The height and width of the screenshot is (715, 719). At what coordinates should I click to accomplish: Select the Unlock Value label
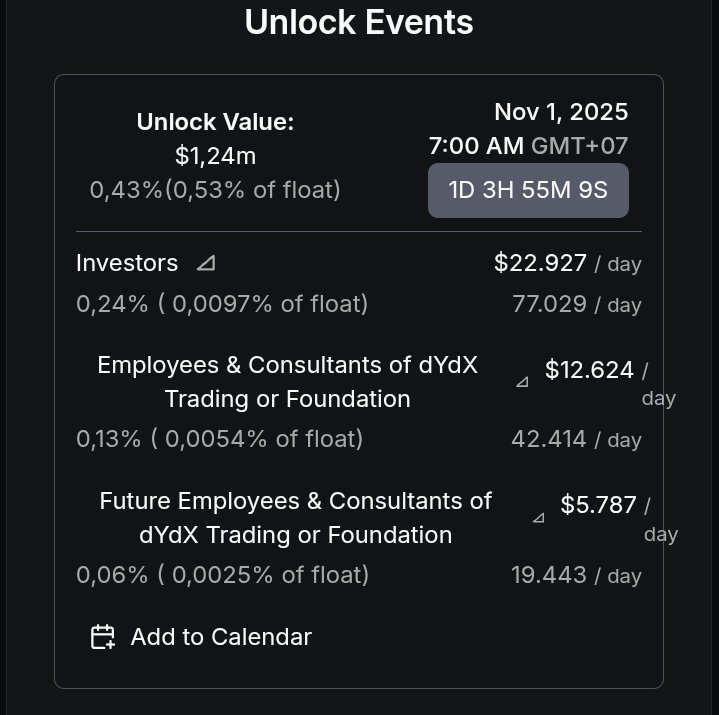click(x=215, y=122)
